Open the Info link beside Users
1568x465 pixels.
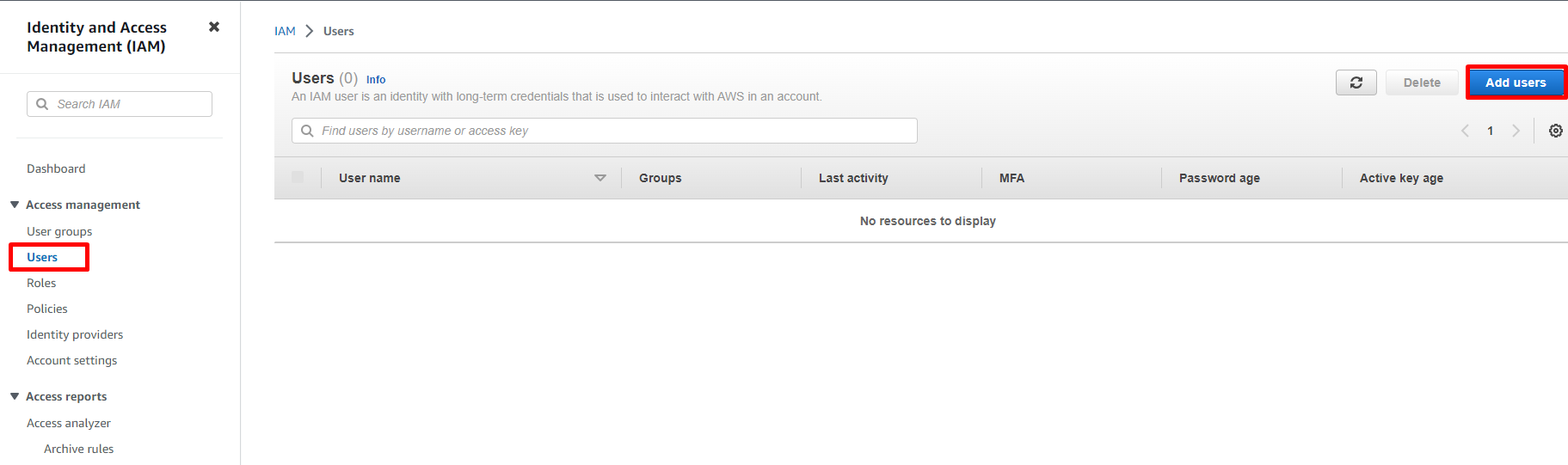[376, 80]
